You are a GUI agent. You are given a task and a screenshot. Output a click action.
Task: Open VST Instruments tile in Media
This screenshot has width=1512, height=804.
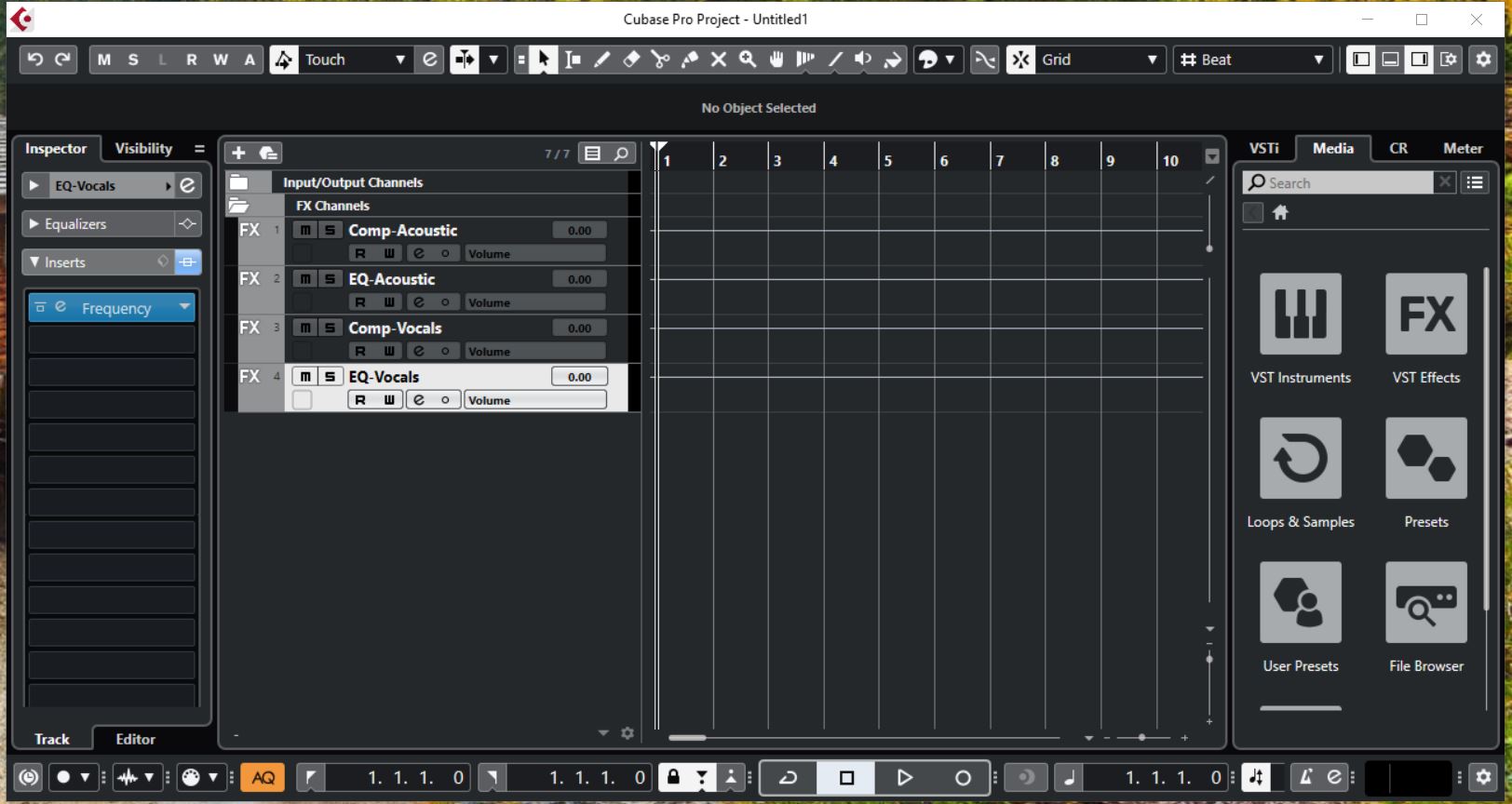pos(1301,314)
